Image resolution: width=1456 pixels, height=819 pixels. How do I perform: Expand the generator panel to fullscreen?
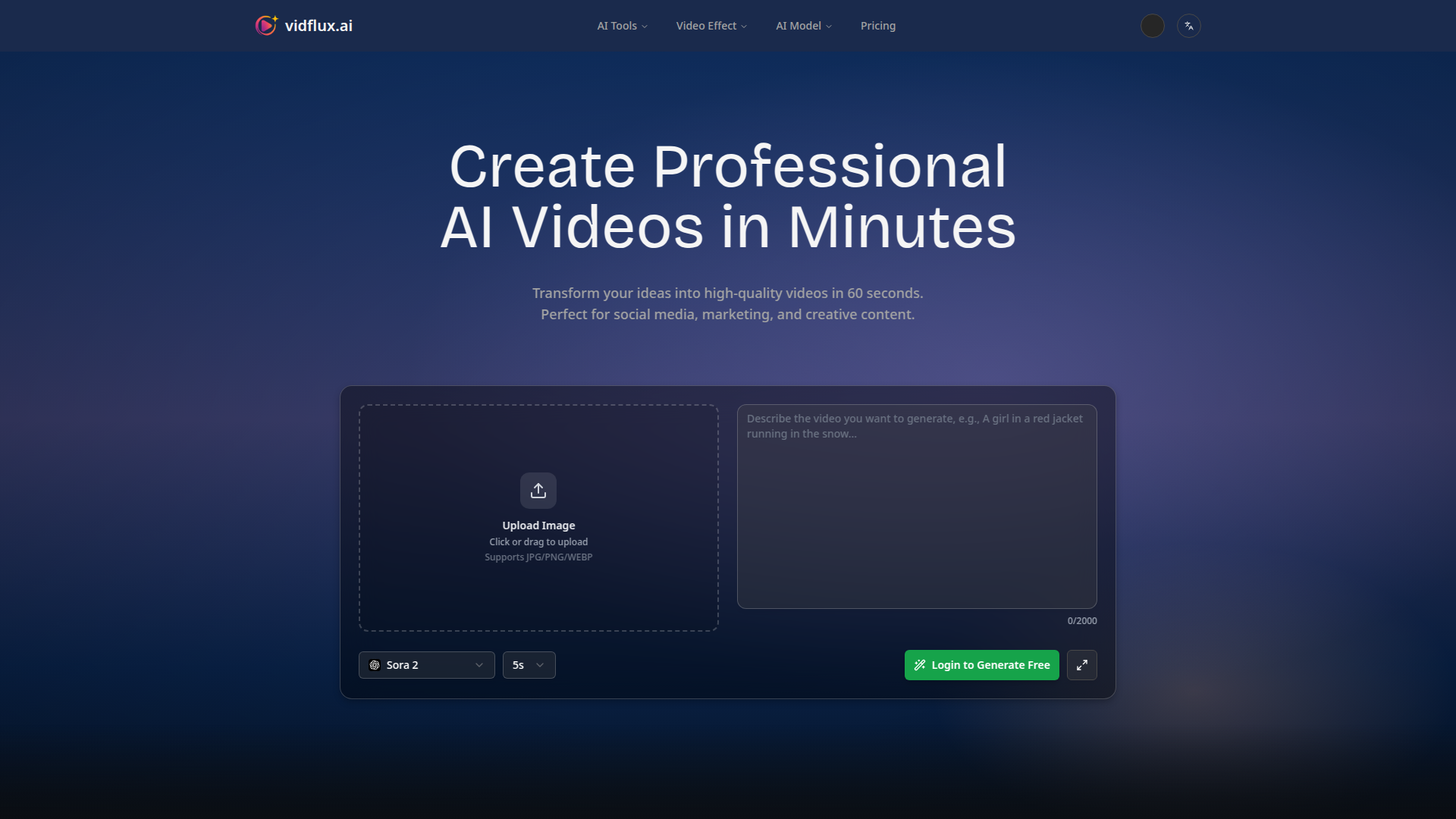tap(1081, 665)
